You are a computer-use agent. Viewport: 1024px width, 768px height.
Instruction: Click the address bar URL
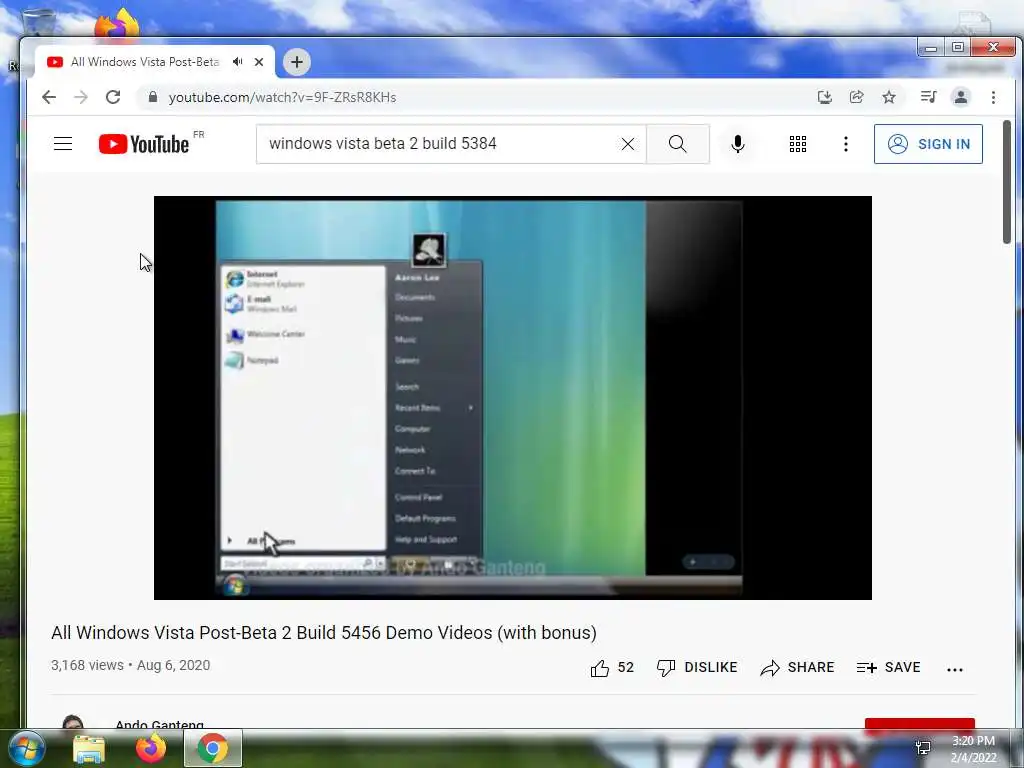click(x=282, y=97)
